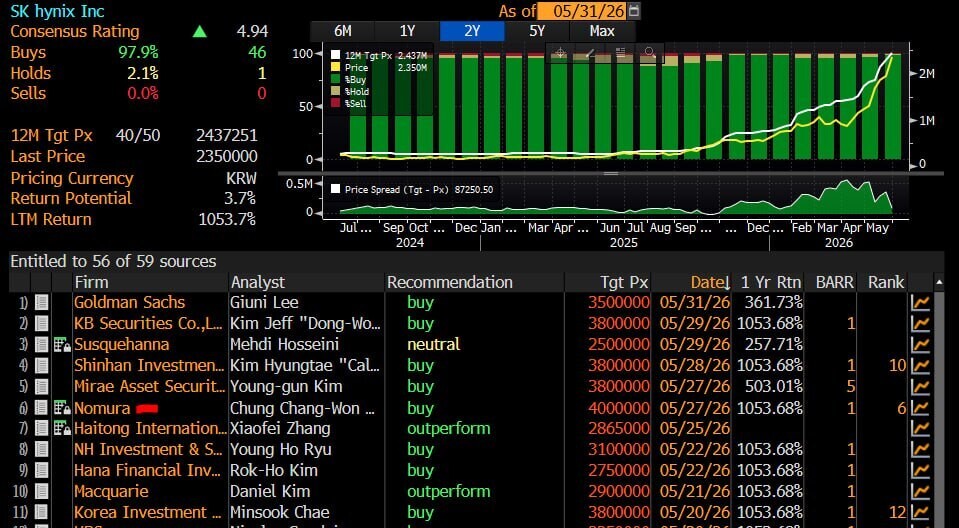The image size is (959, 528).
Task: Open the Goldman Sachs report document icon
Action: point(41,302)
